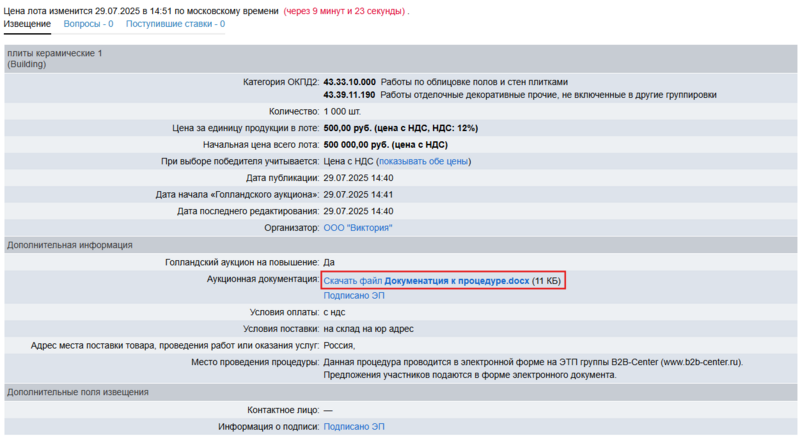This screenshot has width=800, height=438.
Task: Click the Дополнительная информация section header
Action: (x=69, y=245)
